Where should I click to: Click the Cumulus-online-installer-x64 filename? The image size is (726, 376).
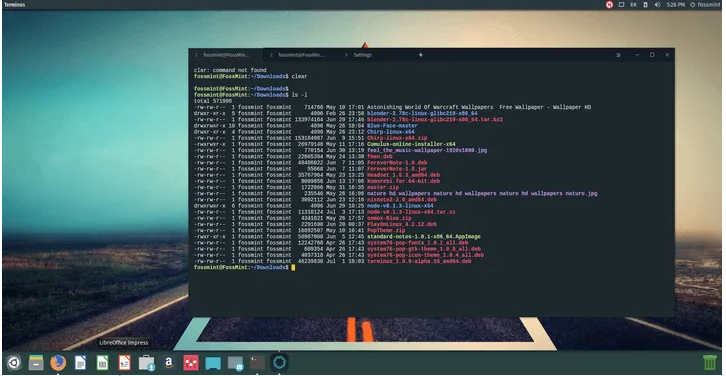[x=411, y=144]
